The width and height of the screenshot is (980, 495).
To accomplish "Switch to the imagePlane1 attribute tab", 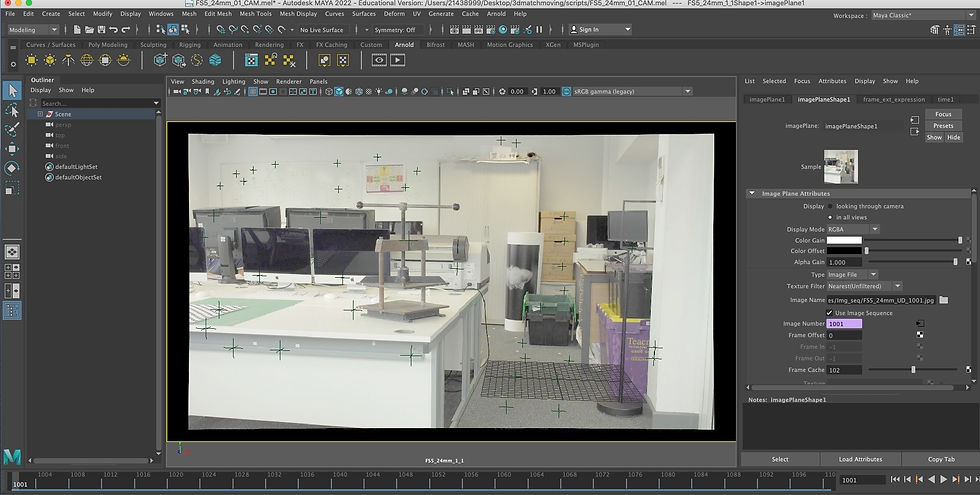I will 767,99.
